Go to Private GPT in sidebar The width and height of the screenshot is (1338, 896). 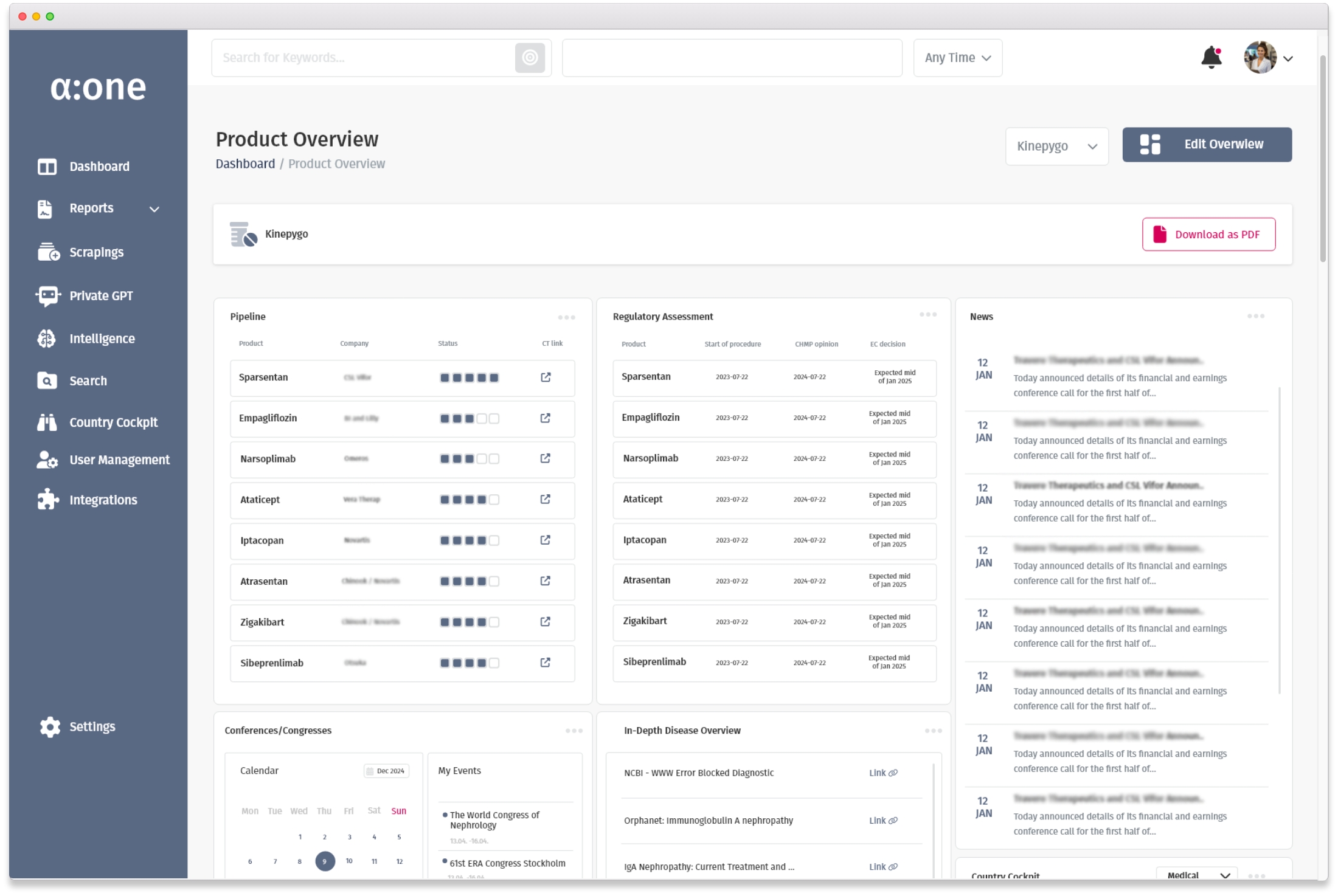click(101, 296)
